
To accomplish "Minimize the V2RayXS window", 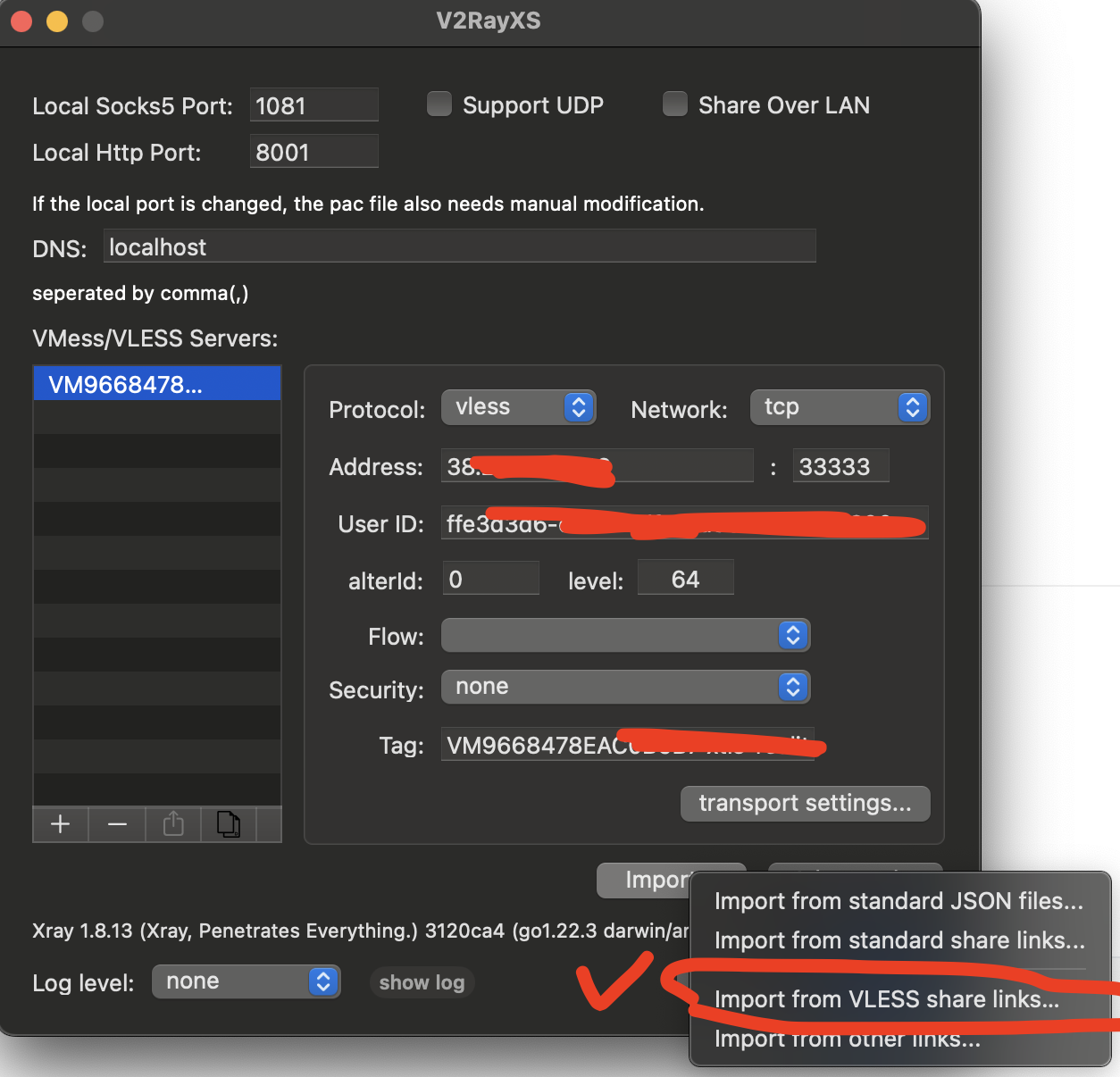I will coord(57,21).
